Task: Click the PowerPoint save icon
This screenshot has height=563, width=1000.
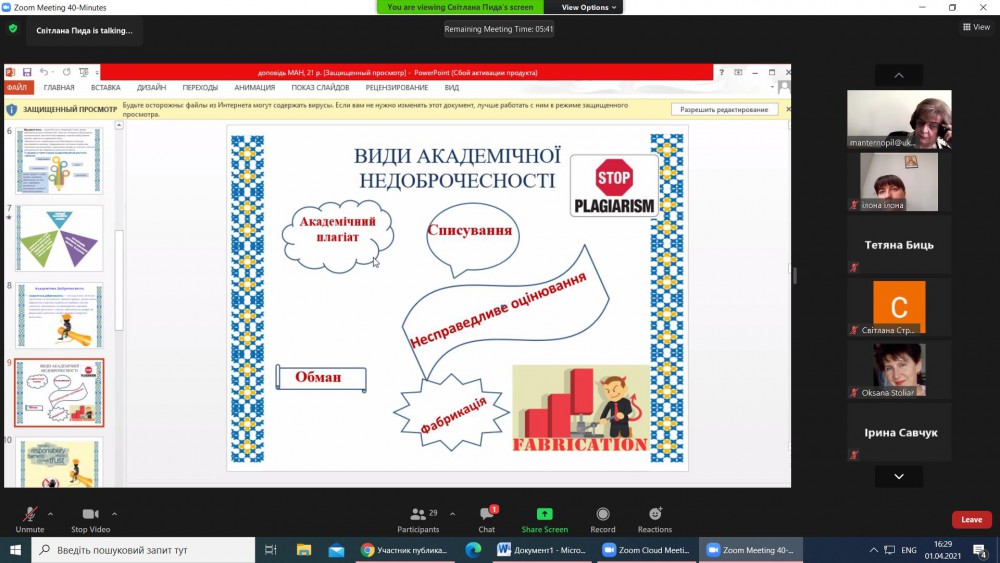Action: (27, 72)
